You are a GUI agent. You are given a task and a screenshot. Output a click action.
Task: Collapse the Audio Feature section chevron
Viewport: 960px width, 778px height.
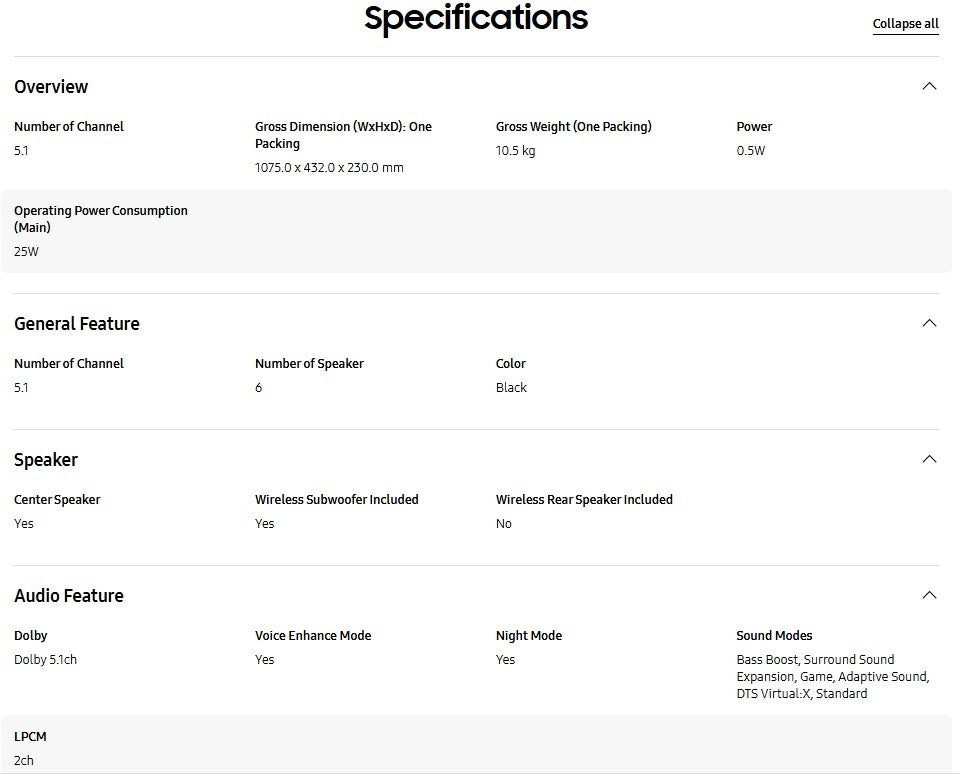pyautogui.click(x=929, y=595)
